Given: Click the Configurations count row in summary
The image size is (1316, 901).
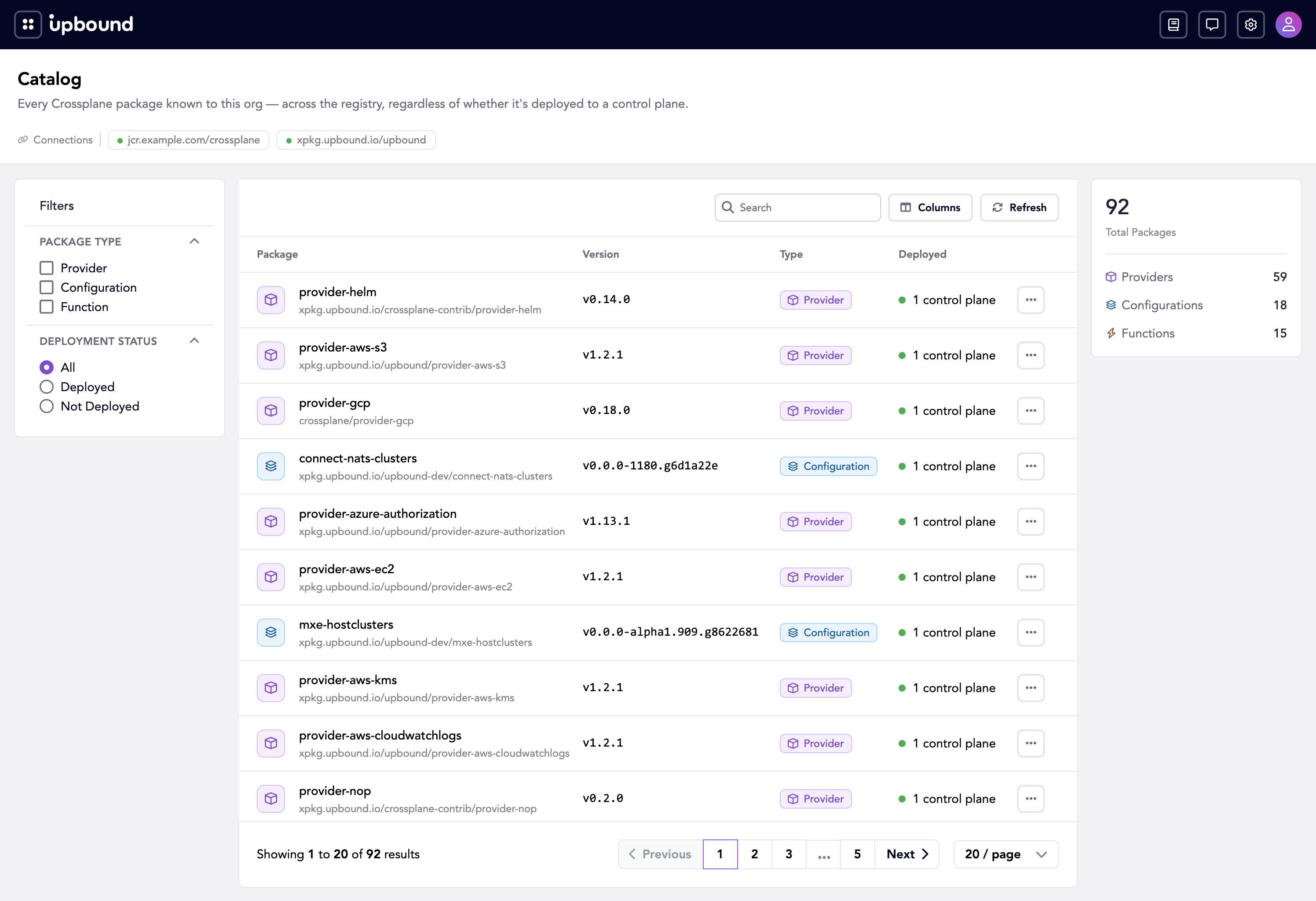Looking at the screenshot, I should click(x=1196, y=305).
